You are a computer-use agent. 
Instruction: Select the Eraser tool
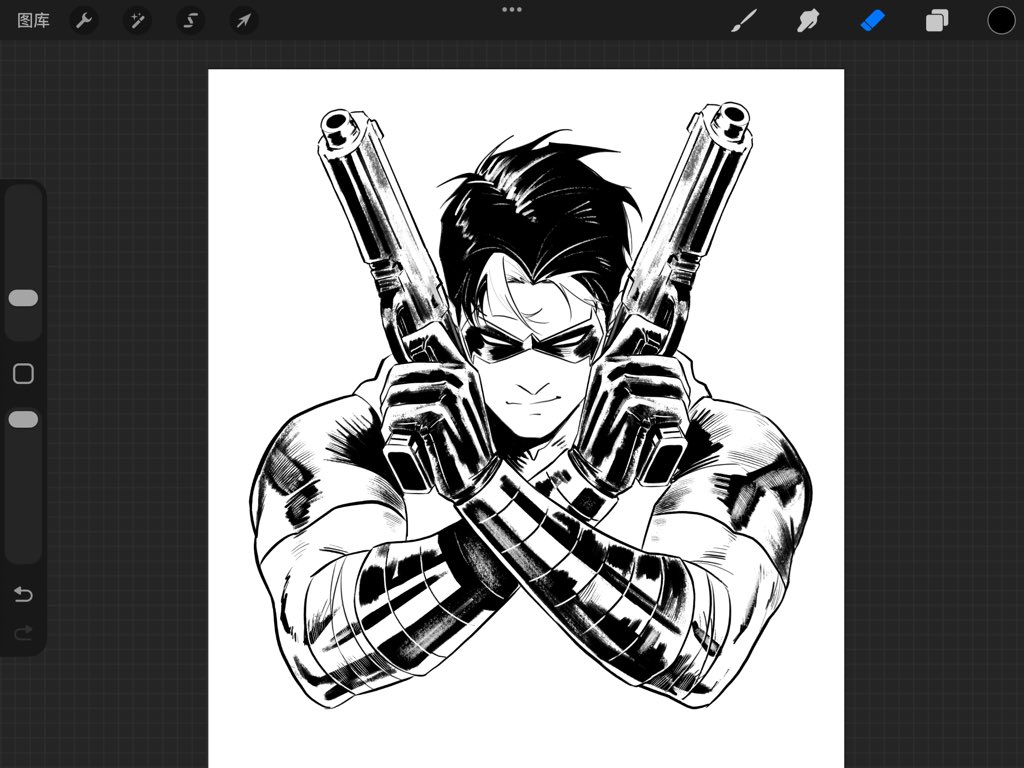pos(872,21)
